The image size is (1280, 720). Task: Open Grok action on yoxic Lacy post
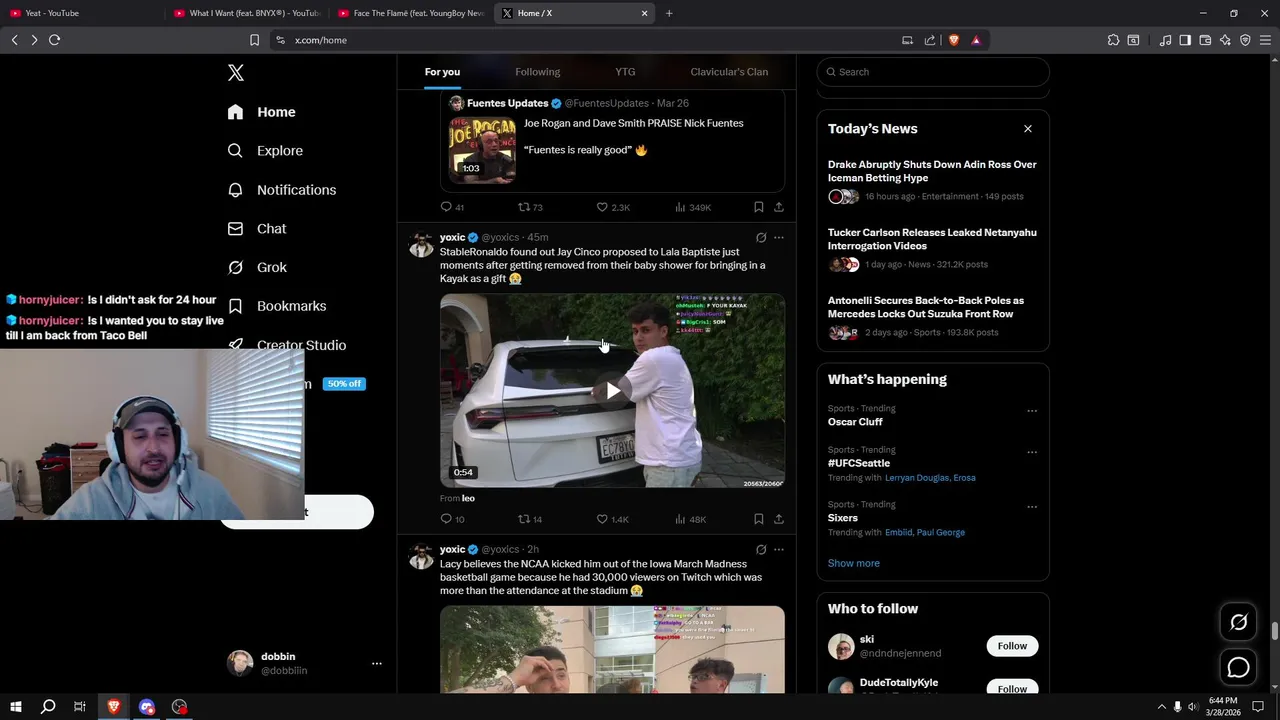(761, 550)
